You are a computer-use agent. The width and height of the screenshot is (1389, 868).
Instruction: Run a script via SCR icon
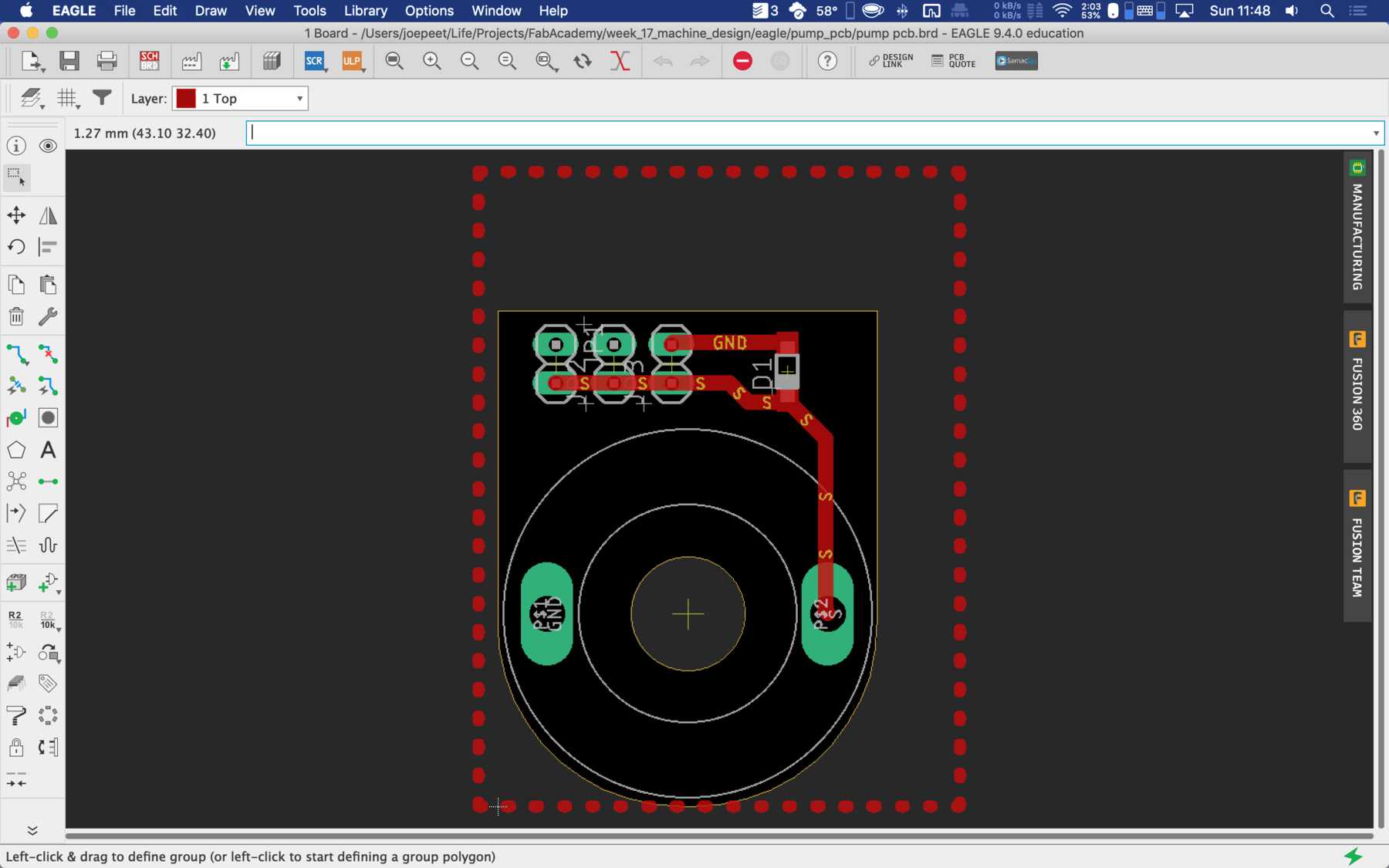[x=315, y=61]
